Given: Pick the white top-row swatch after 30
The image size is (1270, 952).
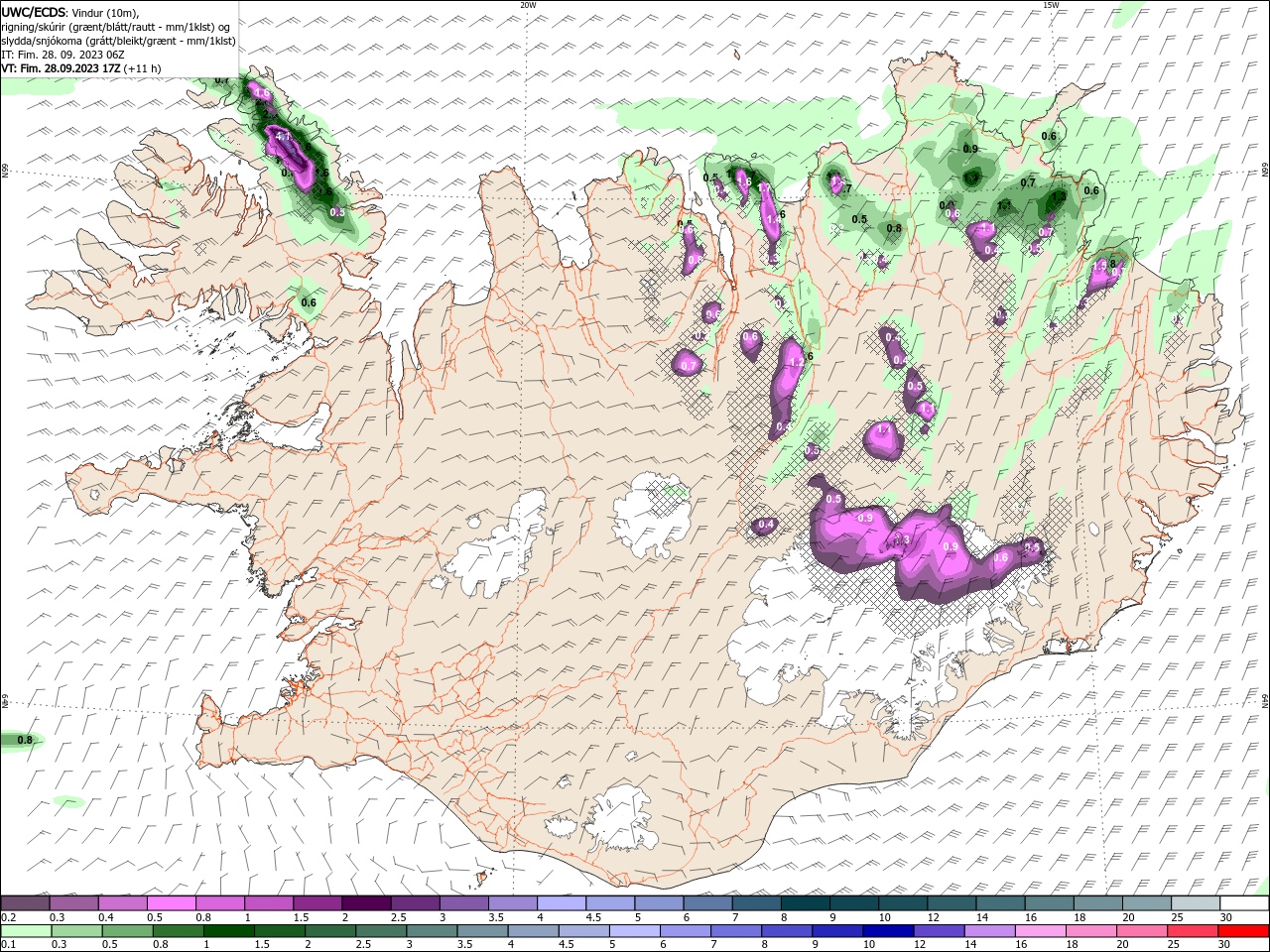Looking at the screenshot, I should [1243, 903].
